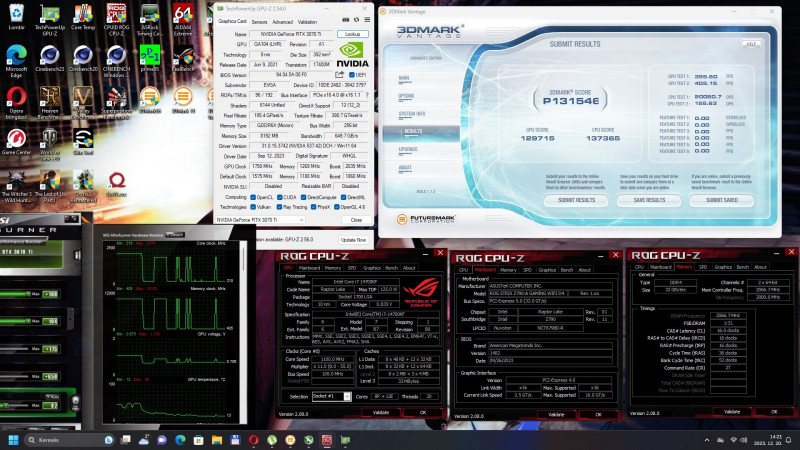Open Microsoft Store from the taskbar

point(198,440)
